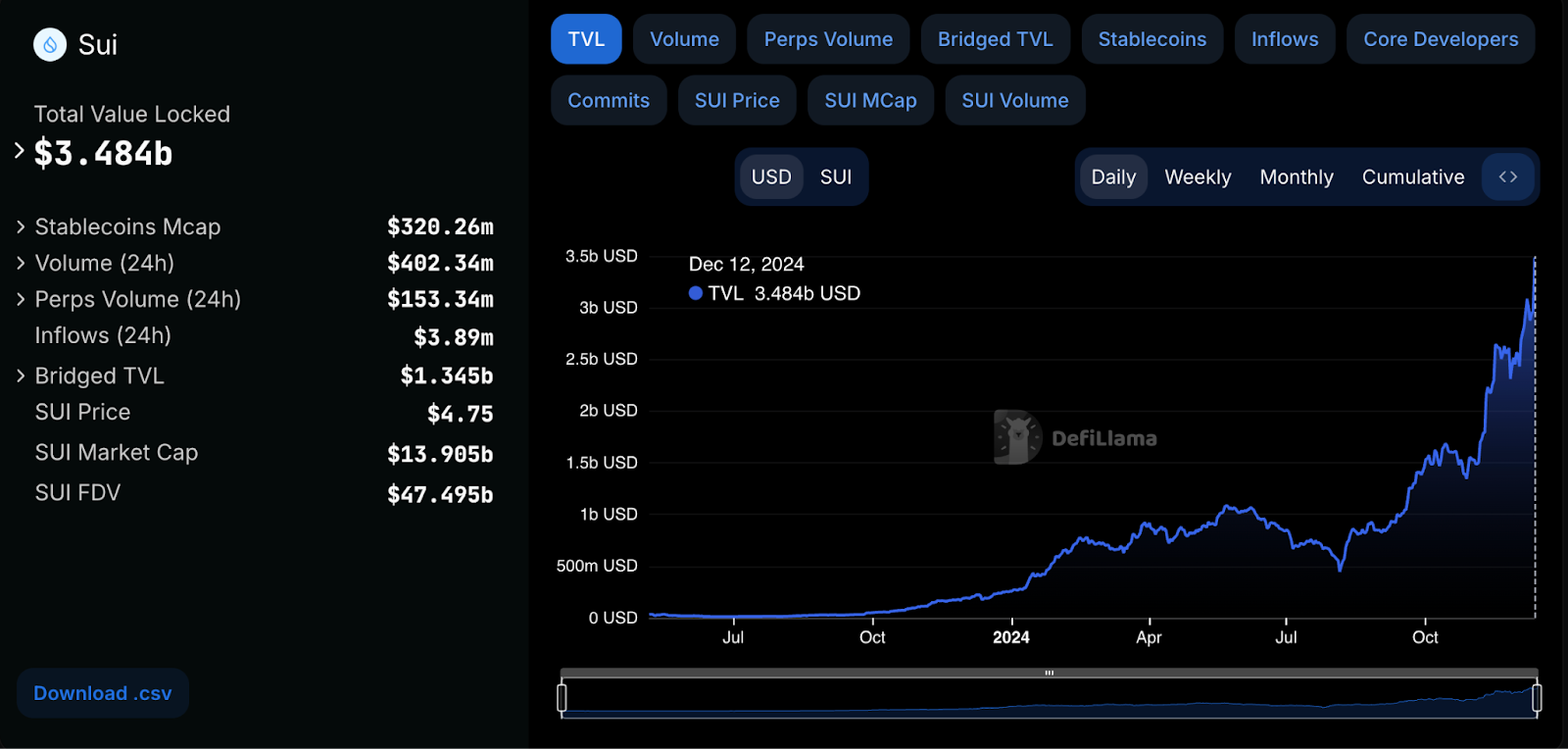Select the Monthly interval tab

[1297, 176]
